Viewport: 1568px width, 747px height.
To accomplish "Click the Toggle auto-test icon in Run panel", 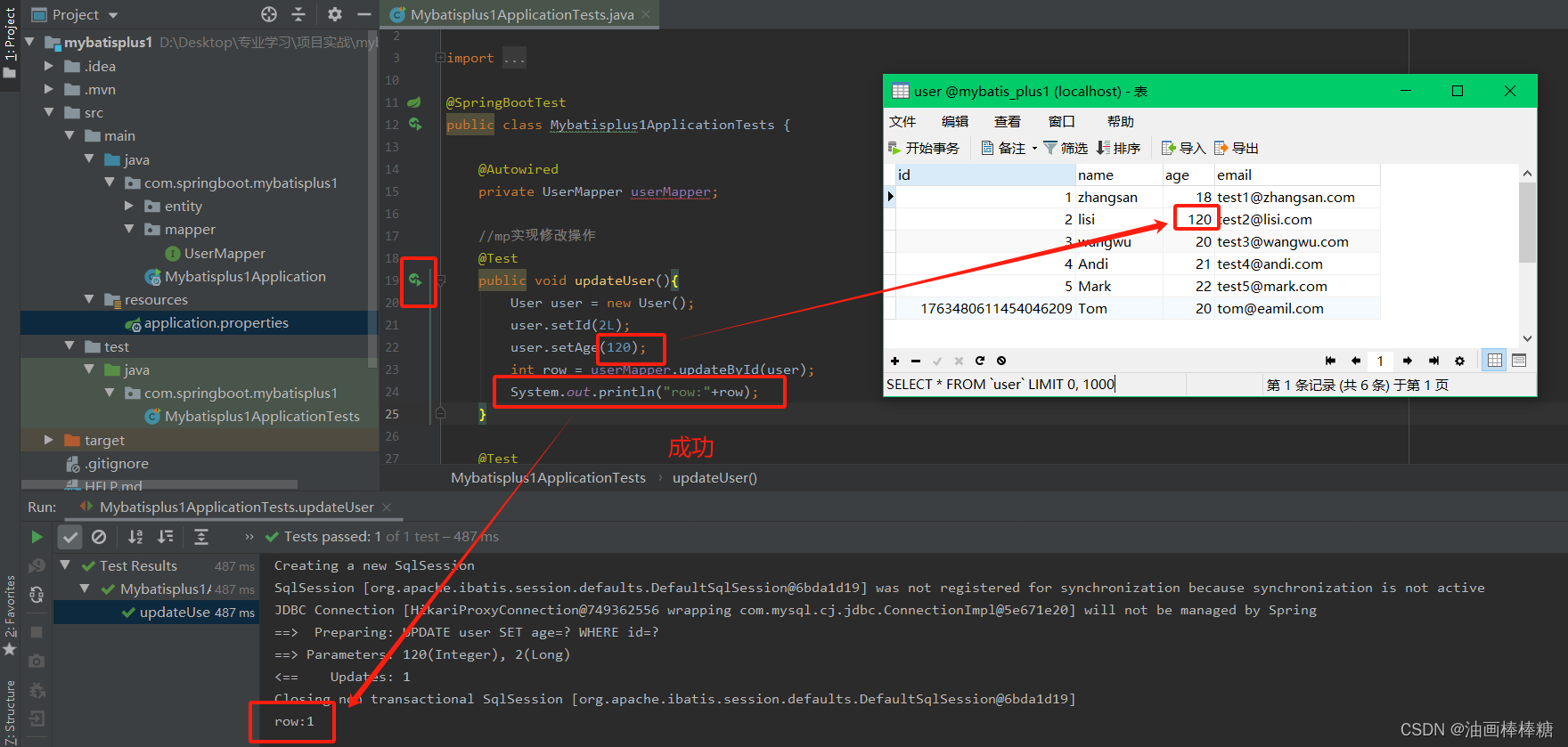I will tap(37, 595).
